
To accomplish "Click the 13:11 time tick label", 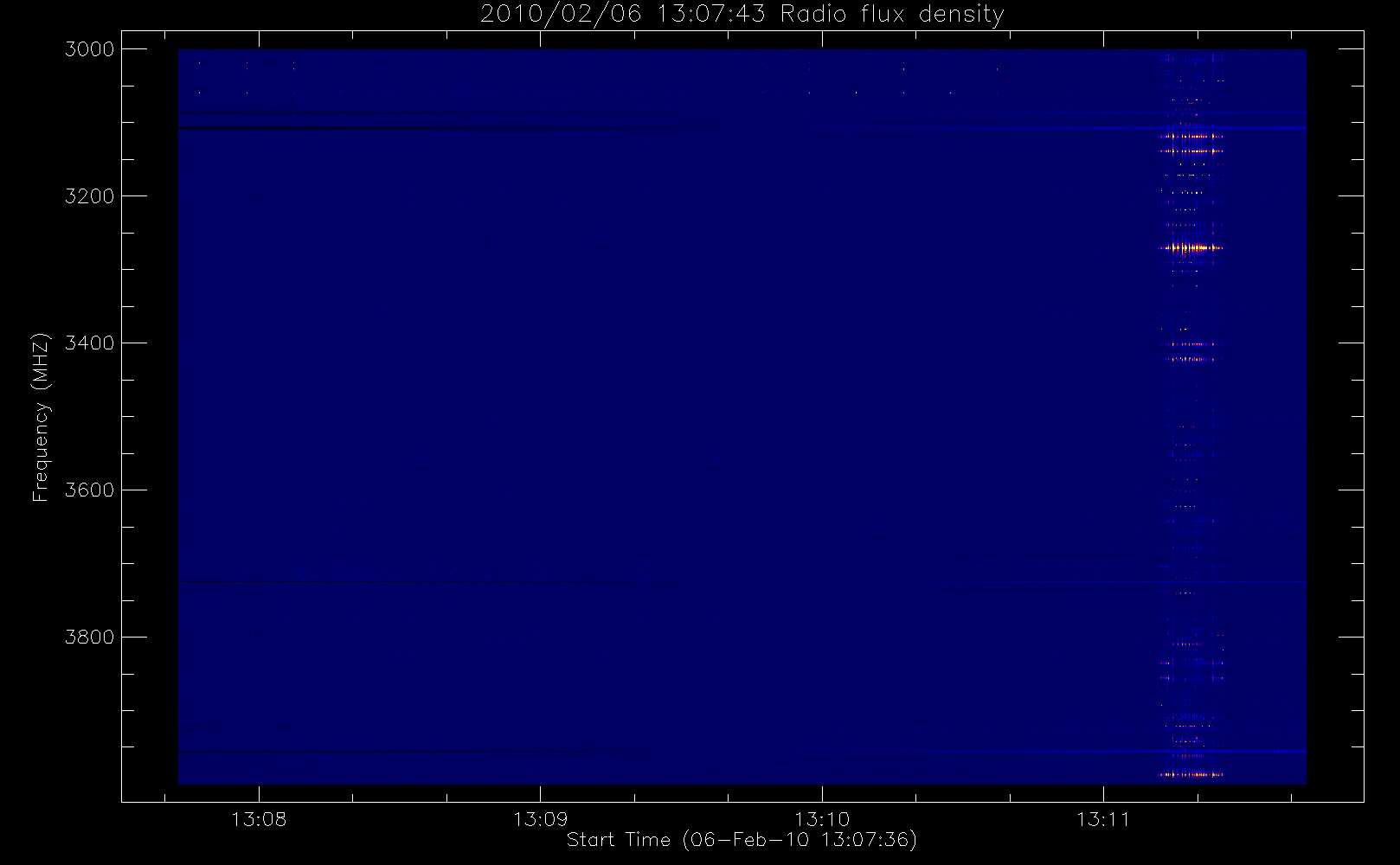I will click(1103, 819).
